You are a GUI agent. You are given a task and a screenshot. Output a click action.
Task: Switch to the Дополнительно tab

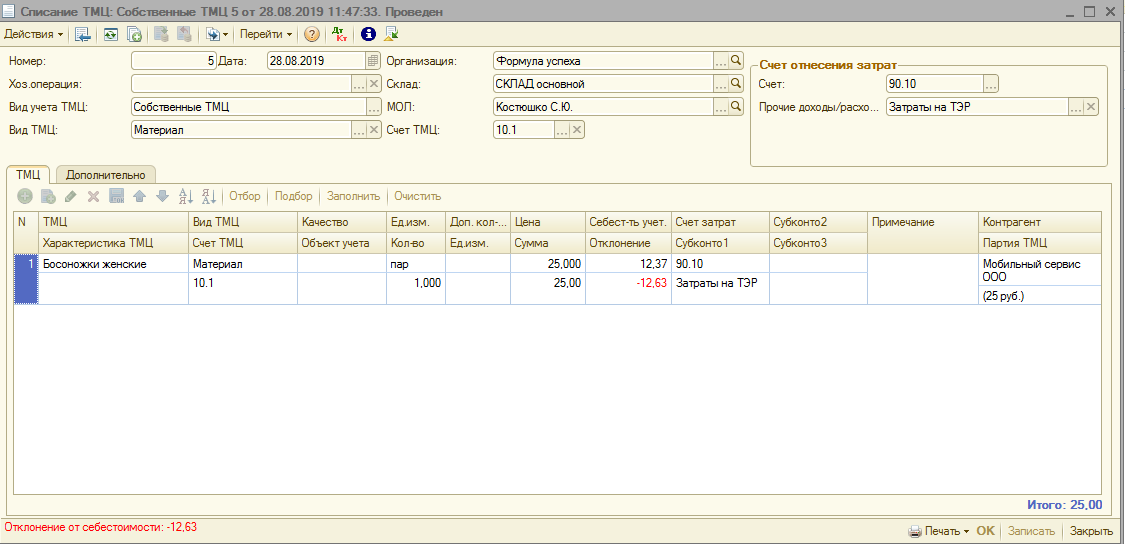coord(106,175)
